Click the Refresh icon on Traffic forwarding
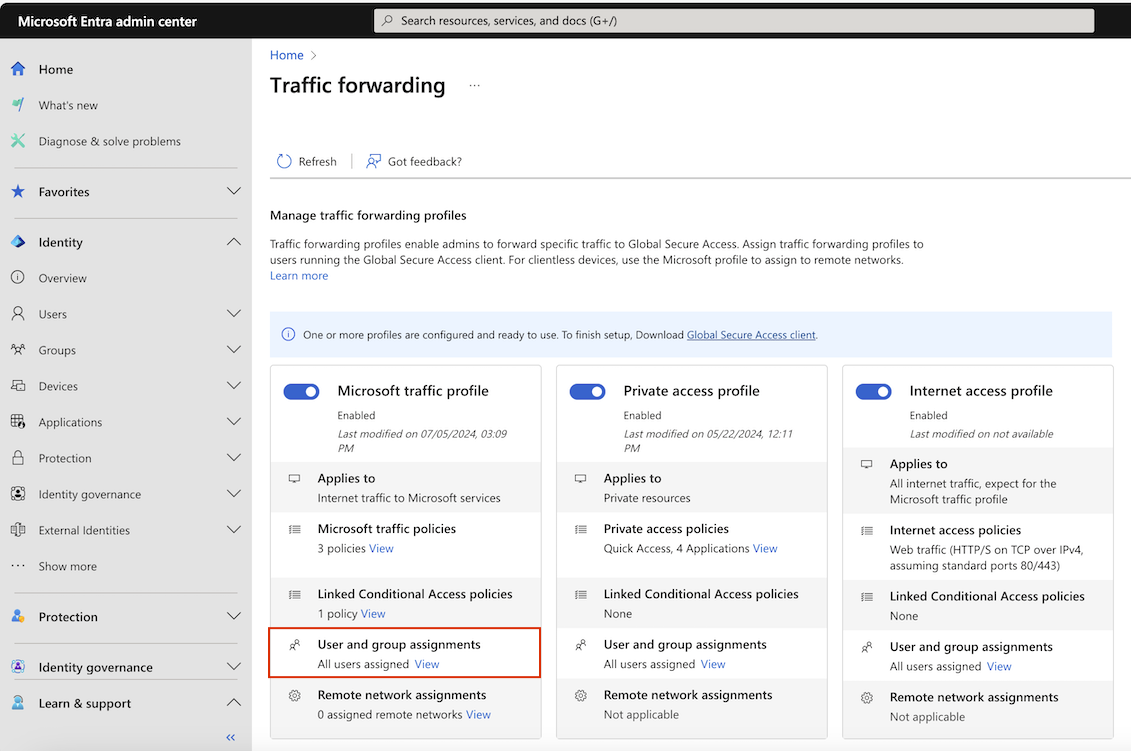 [x=283, y=161]
